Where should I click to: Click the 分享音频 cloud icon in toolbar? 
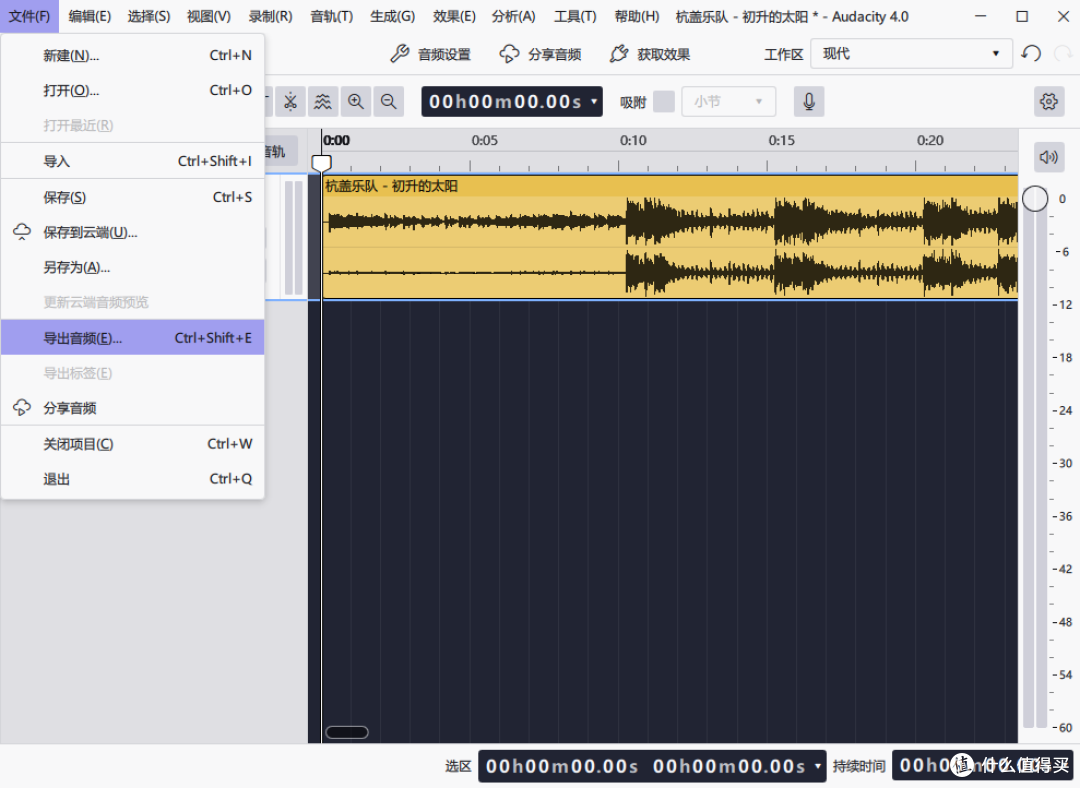click(x=509, y=54)
